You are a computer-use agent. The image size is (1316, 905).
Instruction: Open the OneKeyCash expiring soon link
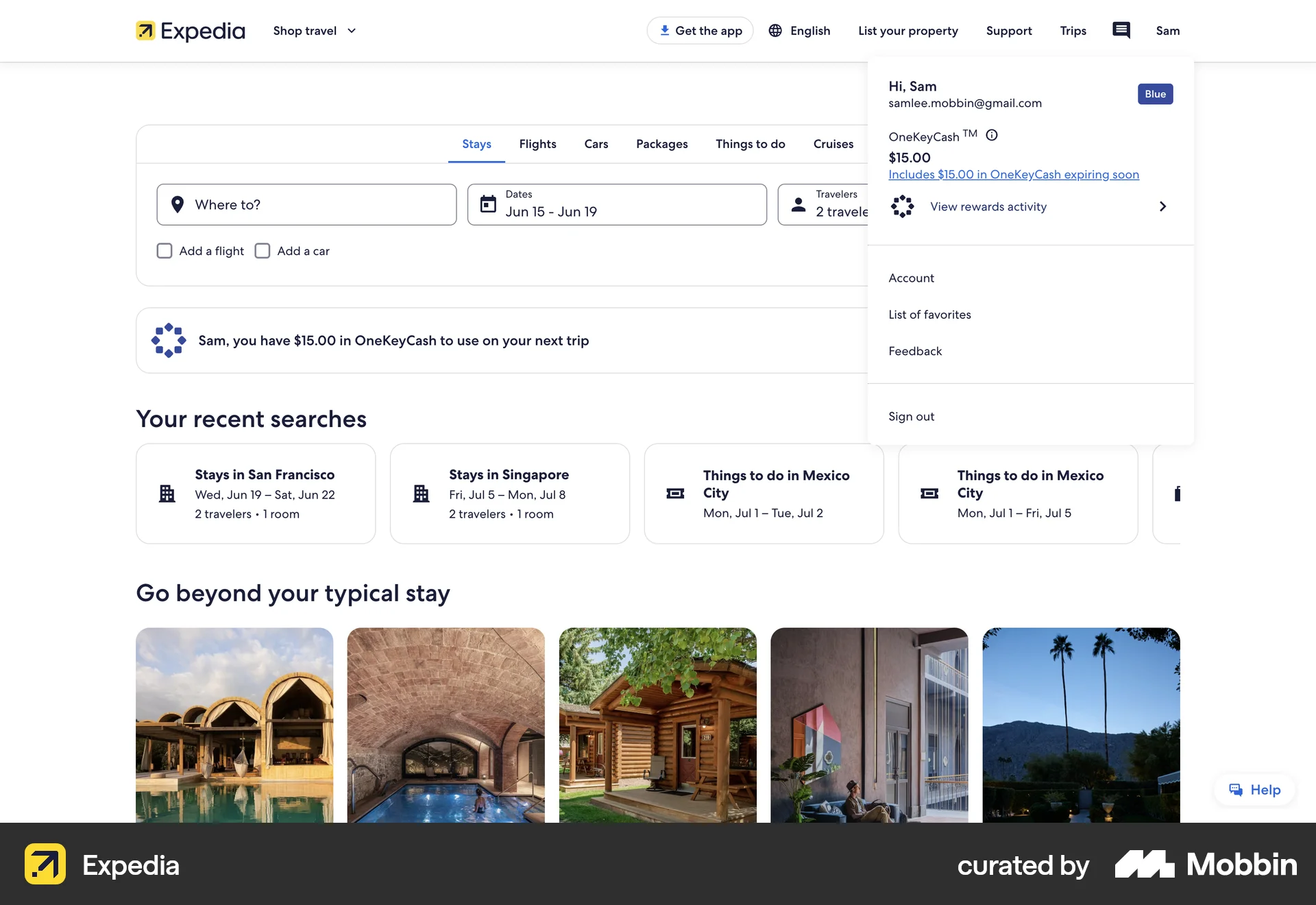(1014, 174)
